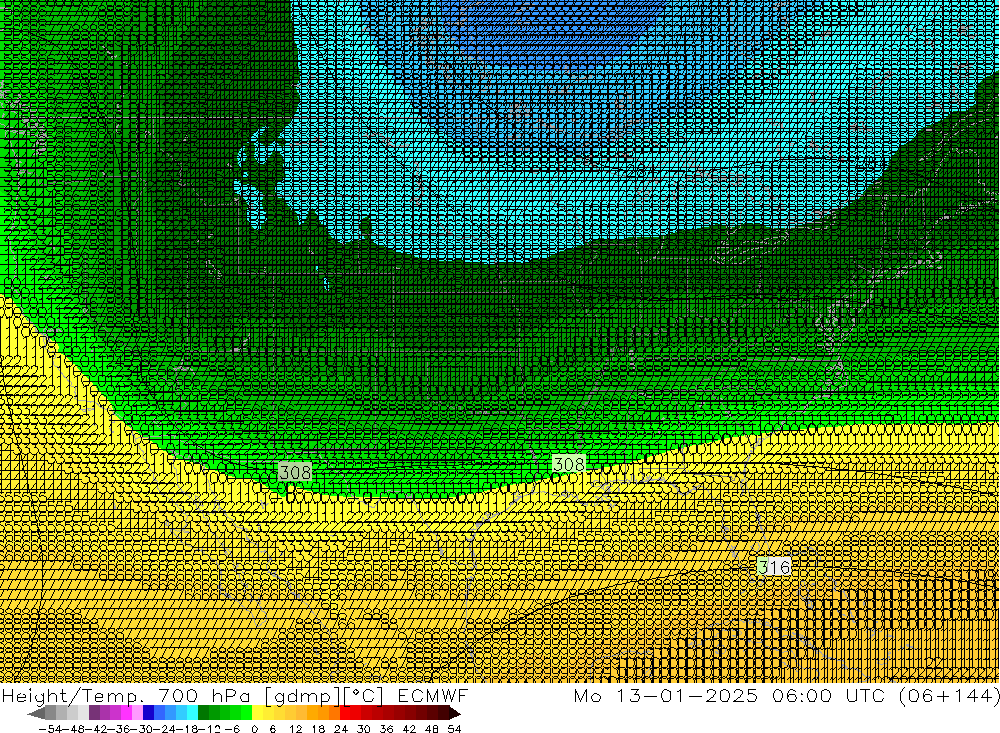The image size is (1000, 733).
Task: Select the magenta legend swatch
Action: click(x=126, y=713)
